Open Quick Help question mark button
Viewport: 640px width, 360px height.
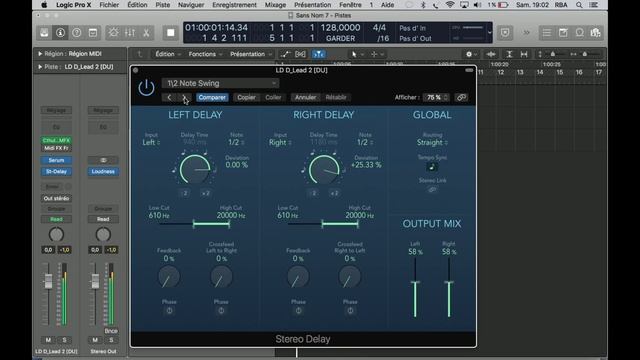pos(77,33)
